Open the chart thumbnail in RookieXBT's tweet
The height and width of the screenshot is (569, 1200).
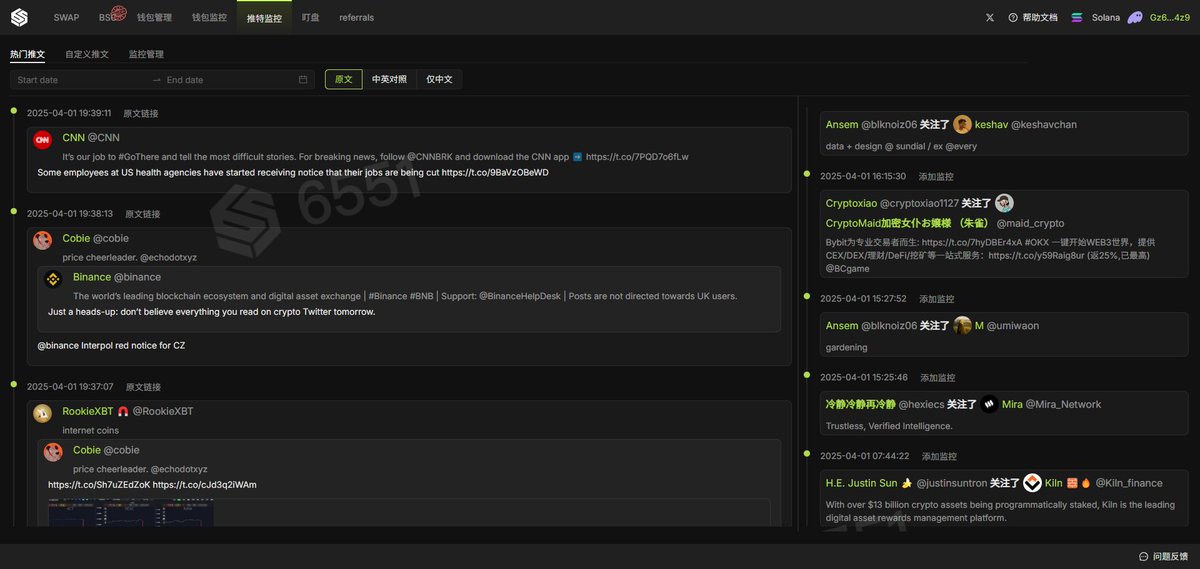131,512
